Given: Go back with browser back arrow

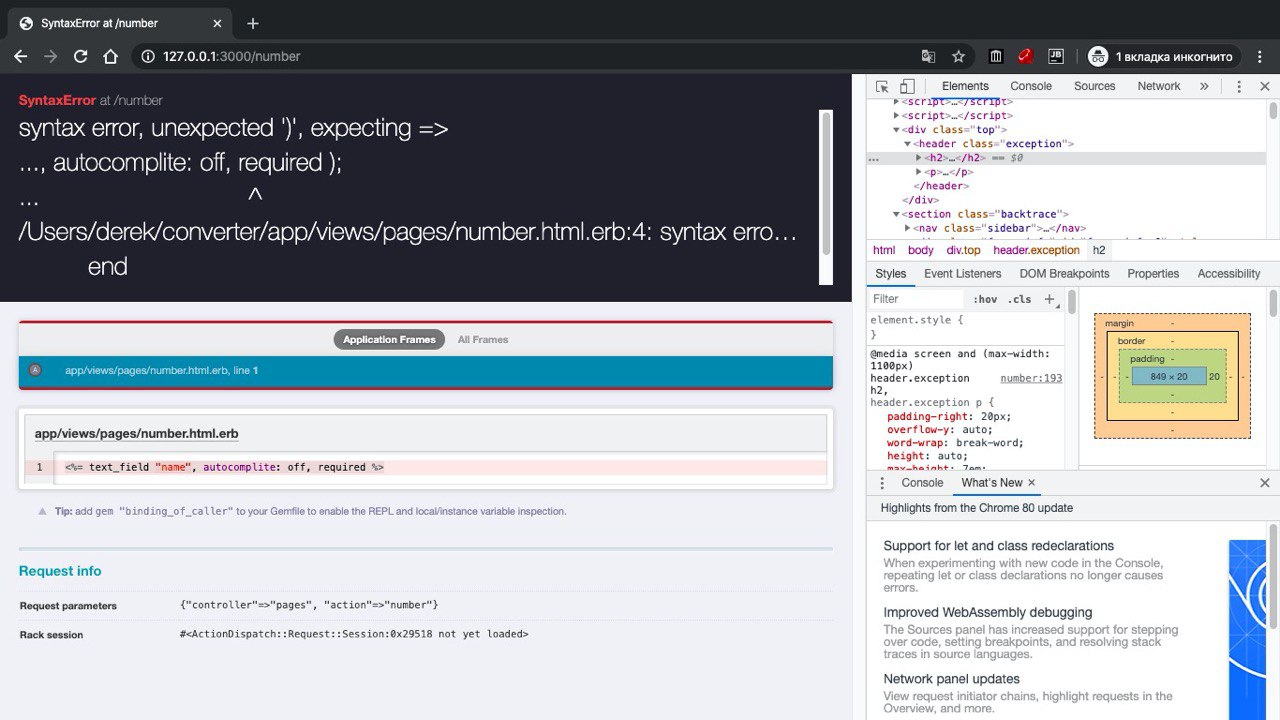Looking at the screenshot, I should [20, 57].
